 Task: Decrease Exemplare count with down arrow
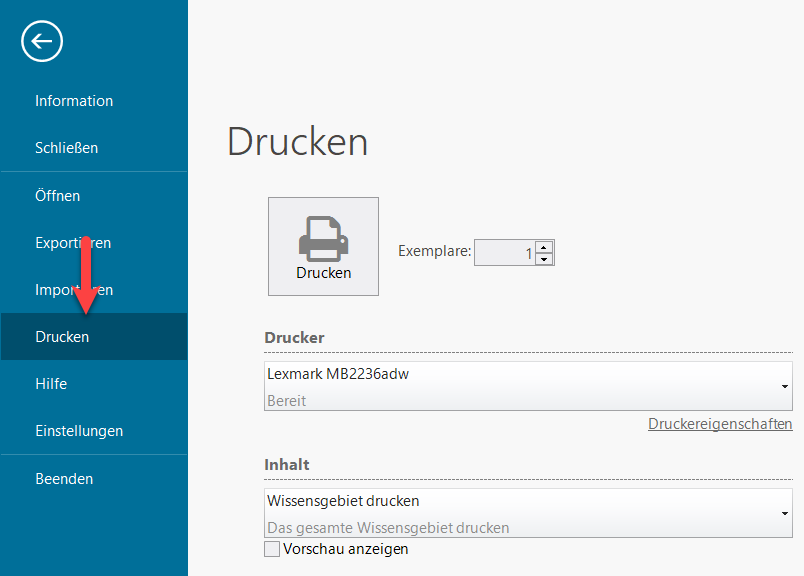544,259
